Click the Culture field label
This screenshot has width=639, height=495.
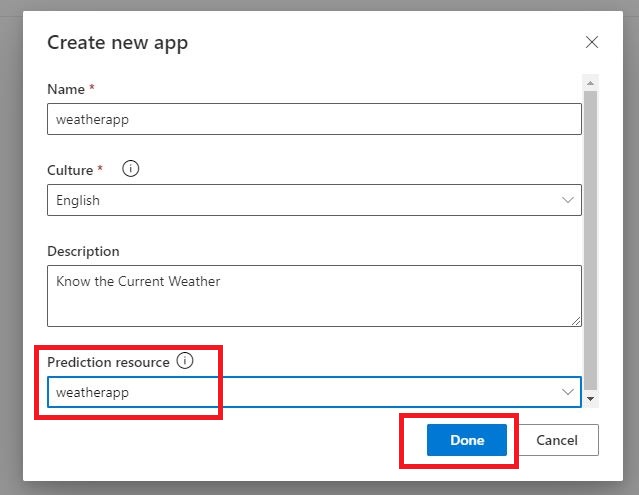(71, 170)
